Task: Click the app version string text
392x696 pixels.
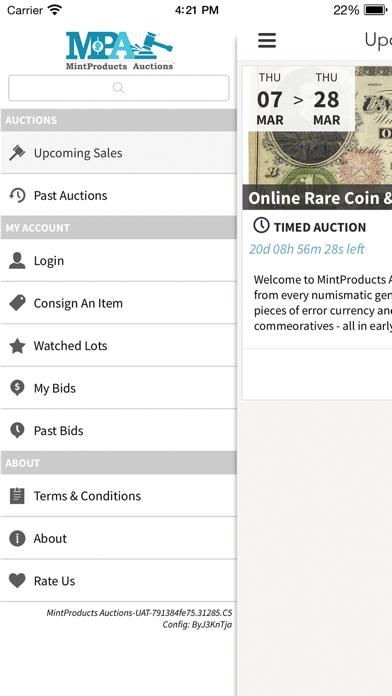Action: (x=139, y=613)
